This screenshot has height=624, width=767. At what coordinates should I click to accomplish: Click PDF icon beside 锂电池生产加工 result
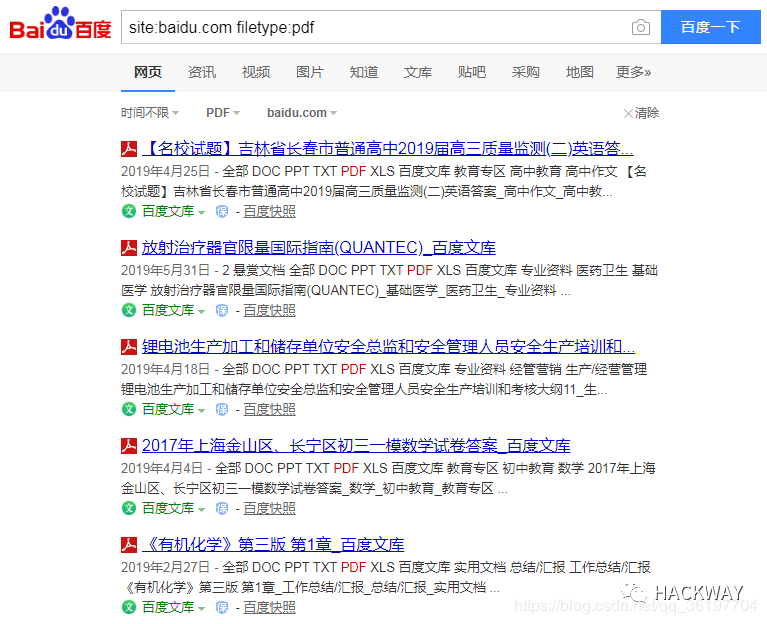(129, 347)
